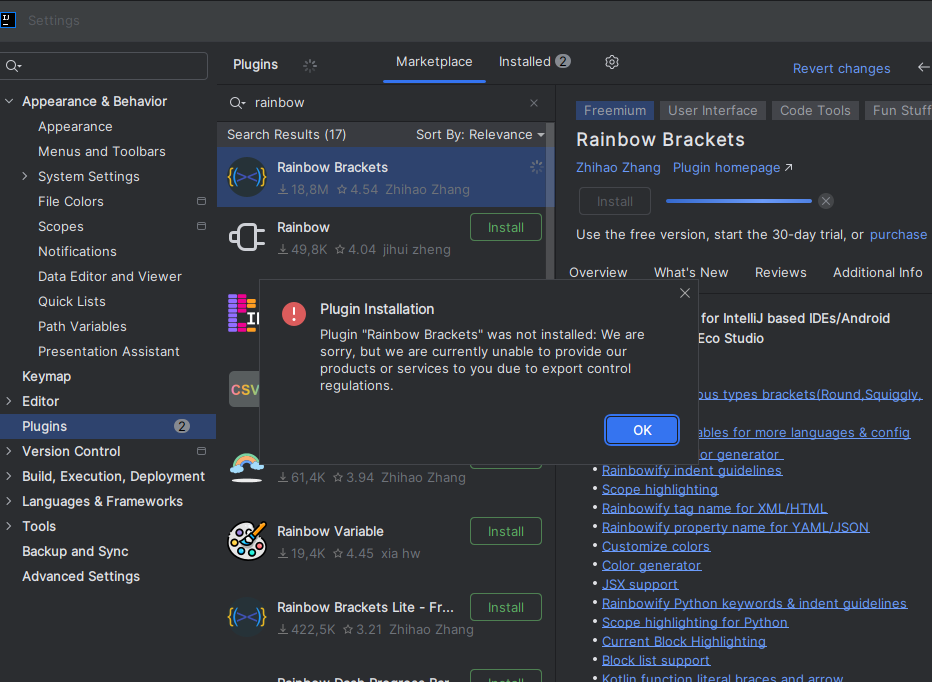This screenshot has height=682, width=932.
Task: Install the Rainbow plugin by jihui zheng
Action: coord(506,227)
